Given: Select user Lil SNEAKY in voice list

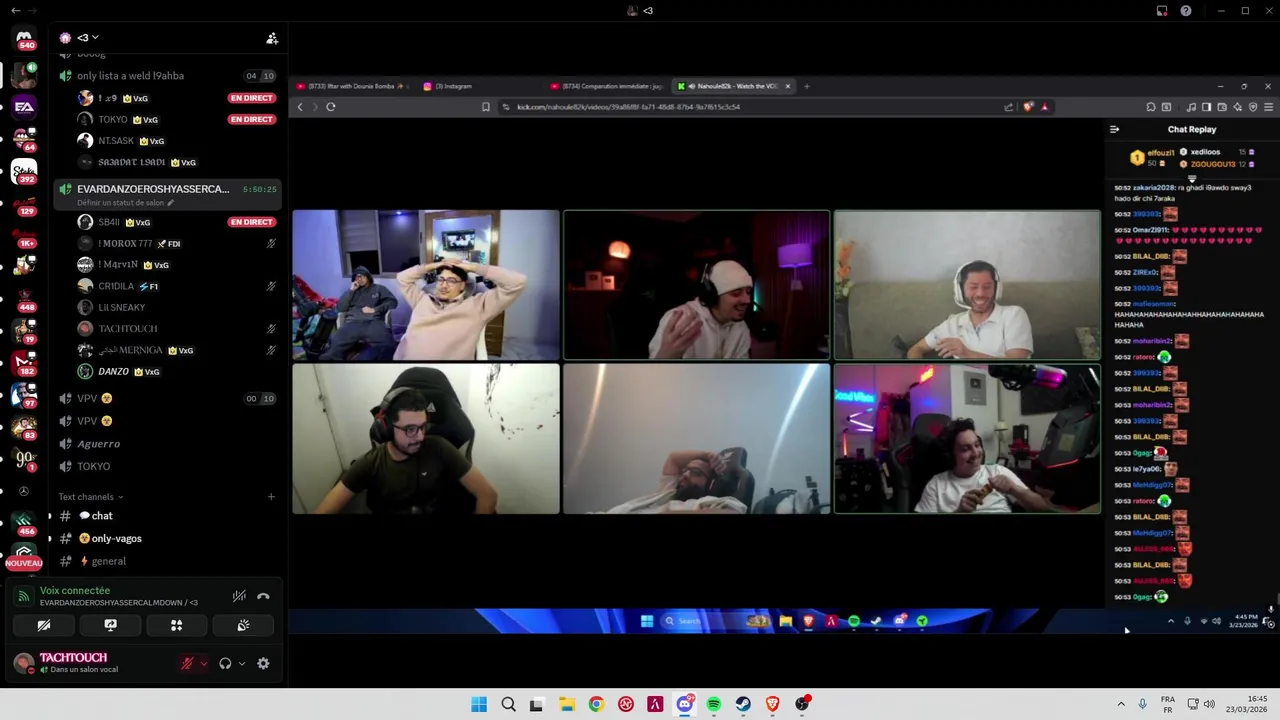Looking at the screenshot, I should point(176,307).
